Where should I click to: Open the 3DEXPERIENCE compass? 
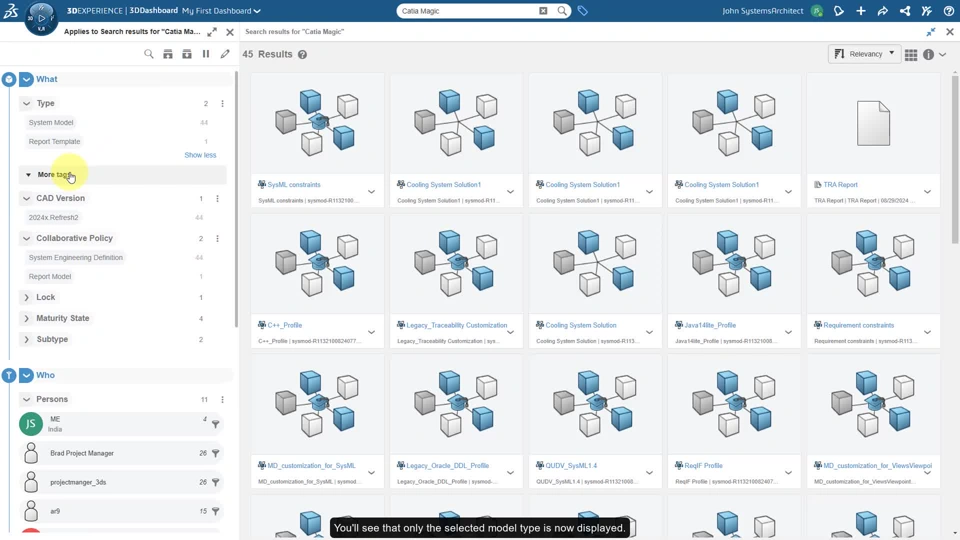(x=41, y=18)
